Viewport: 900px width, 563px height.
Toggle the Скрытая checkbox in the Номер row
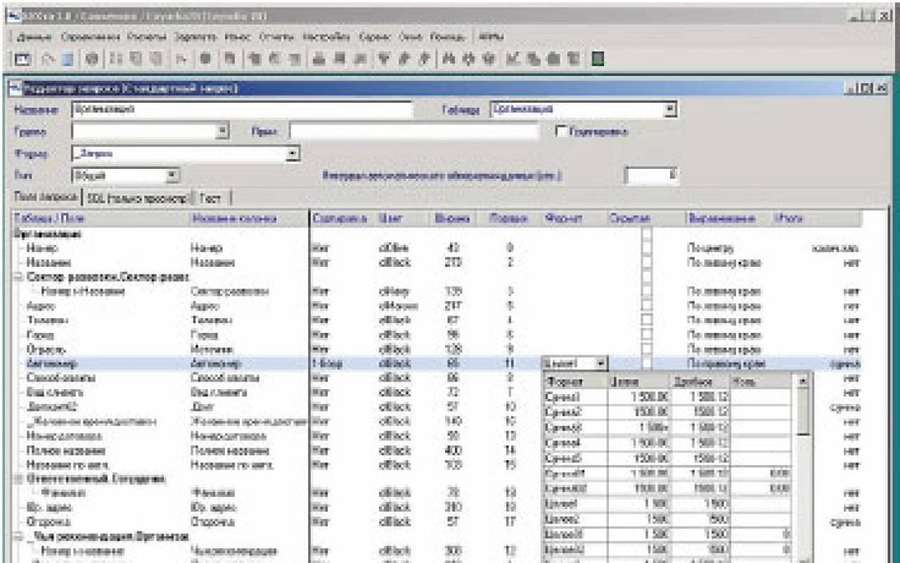(647, 246)
